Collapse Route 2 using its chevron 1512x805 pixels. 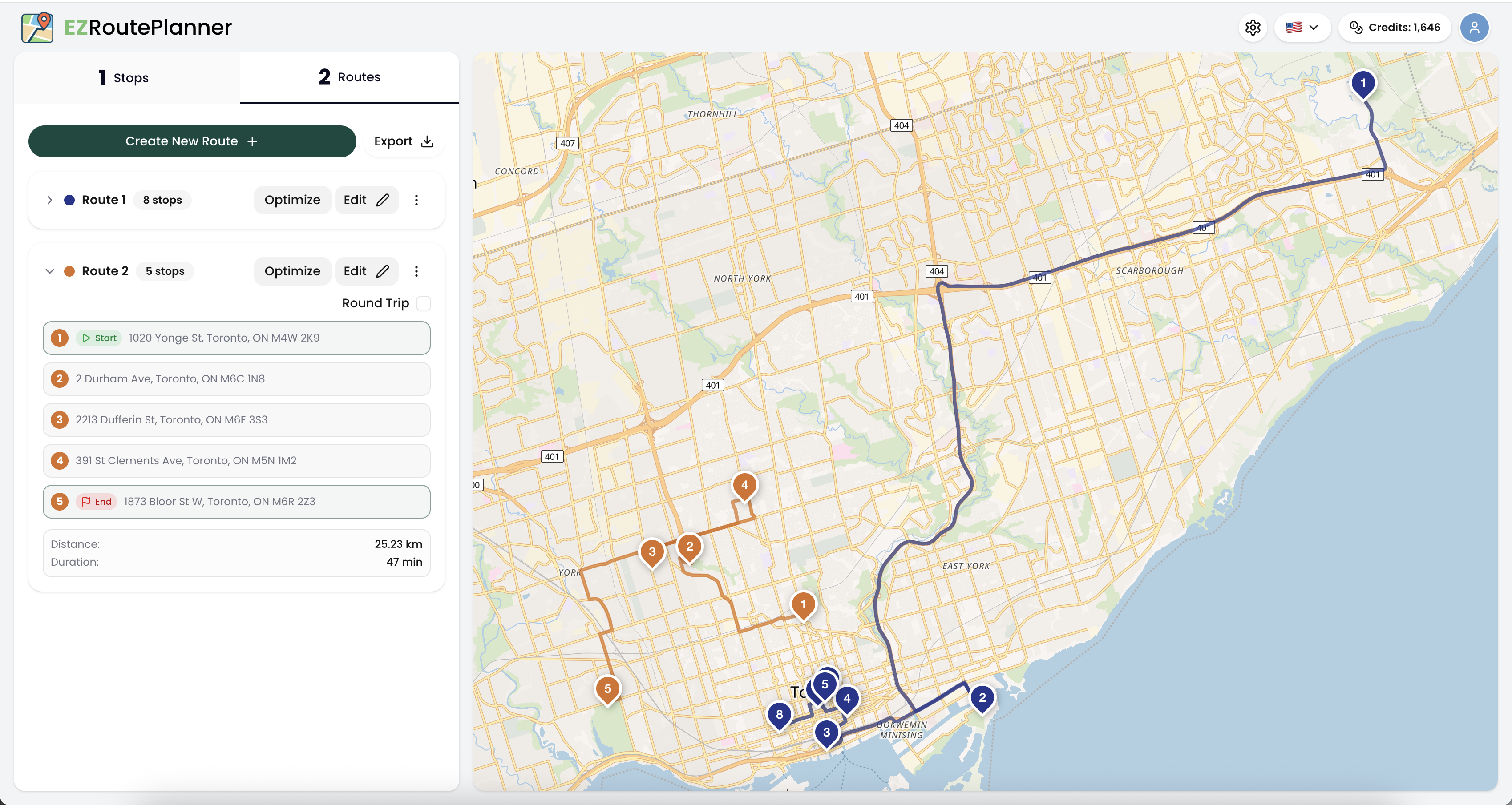50,270
